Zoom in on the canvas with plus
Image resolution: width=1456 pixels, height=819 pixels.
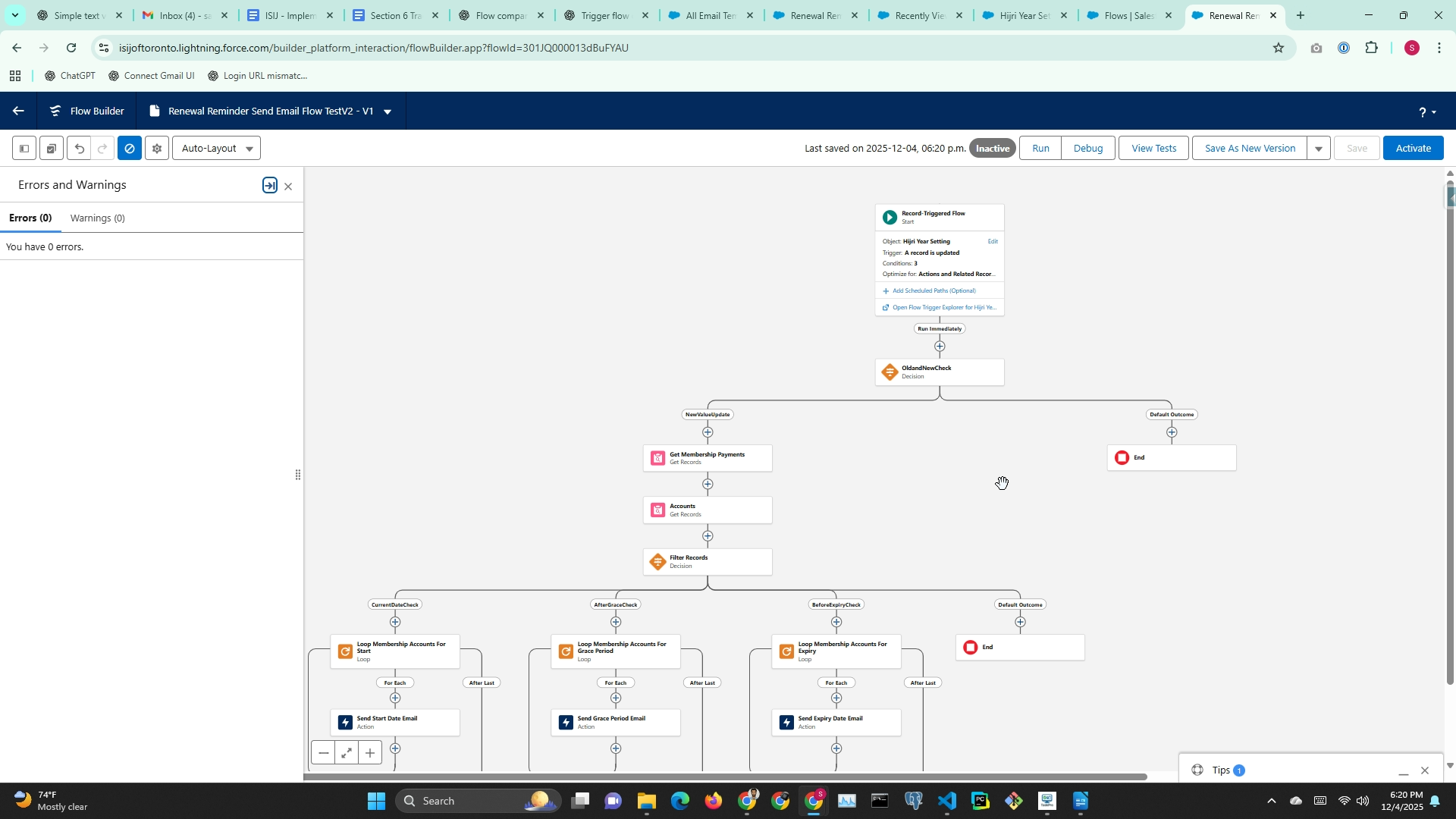pos(370,753)
